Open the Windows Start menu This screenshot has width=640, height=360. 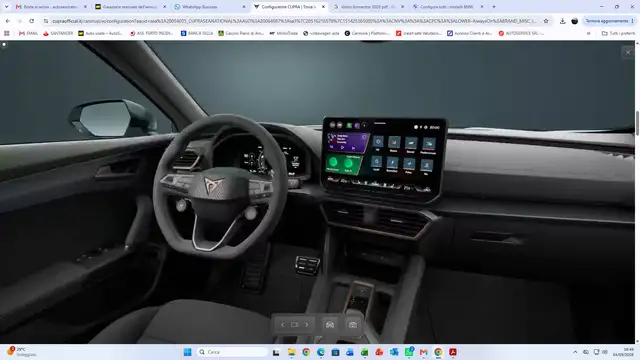[187, 352]
